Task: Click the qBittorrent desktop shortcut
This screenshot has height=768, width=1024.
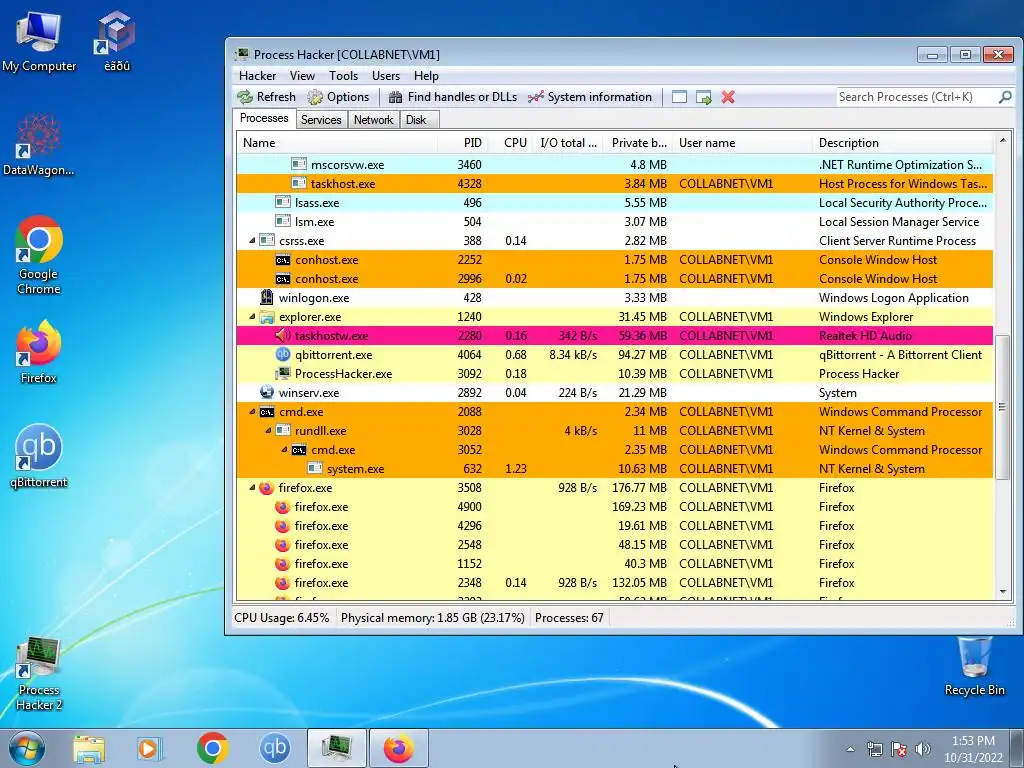Action: 39,456
